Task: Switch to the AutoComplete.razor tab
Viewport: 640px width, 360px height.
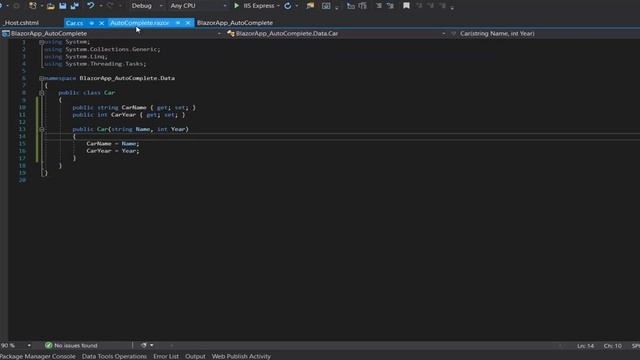Action: click(140, 23)
